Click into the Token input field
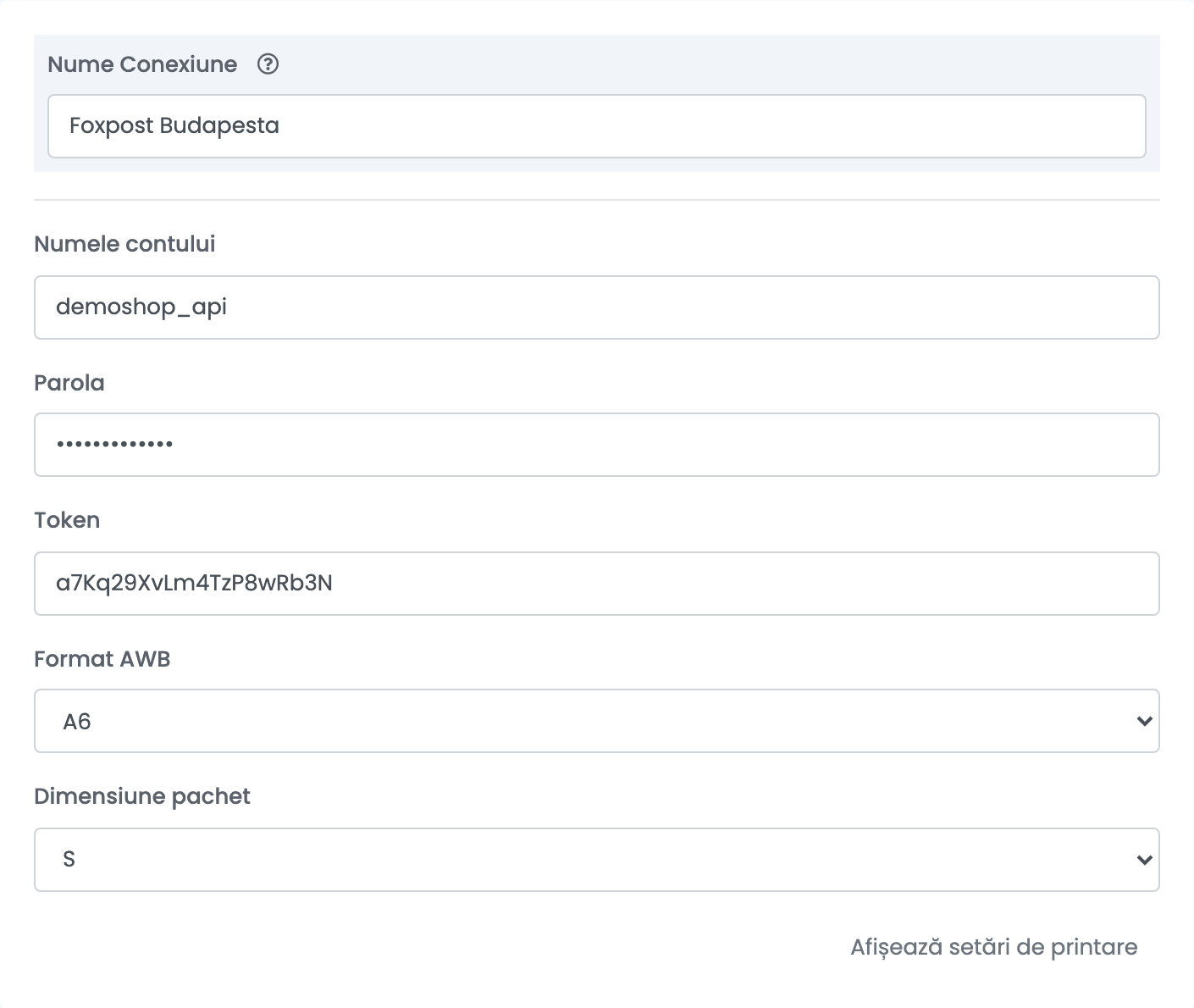The height and width of the screenshot is (1008, 1194). [597, 584]
